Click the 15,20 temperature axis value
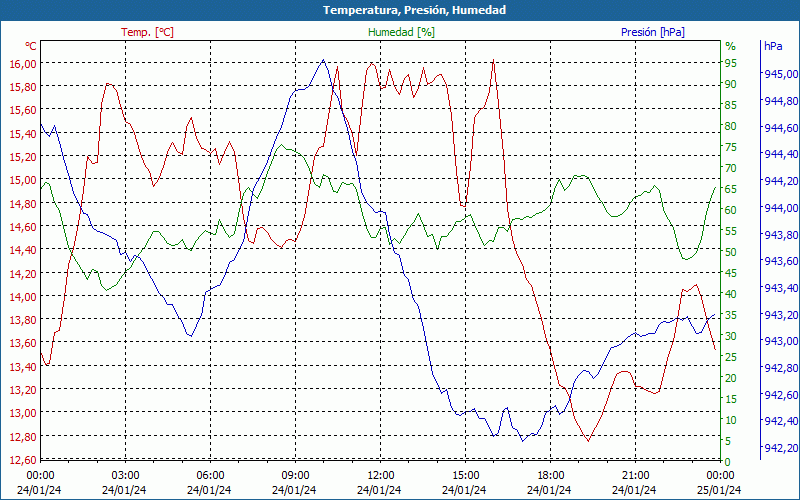 coord(23,157)
